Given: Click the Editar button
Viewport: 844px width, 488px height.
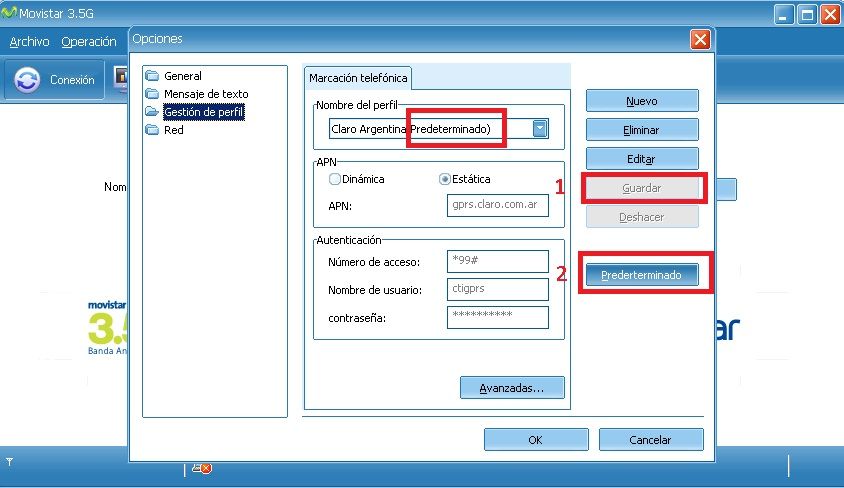Looking at the screenshot, I should tap(642, 159).
